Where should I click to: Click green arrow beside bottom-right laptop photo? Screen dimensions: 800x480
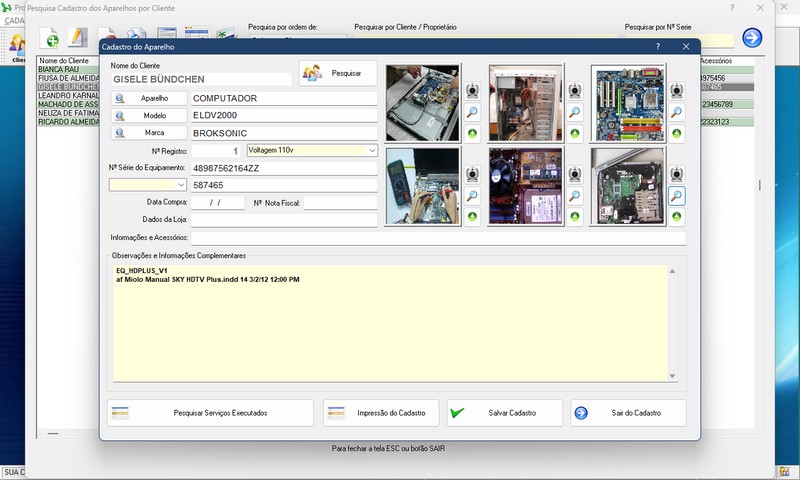676,217
